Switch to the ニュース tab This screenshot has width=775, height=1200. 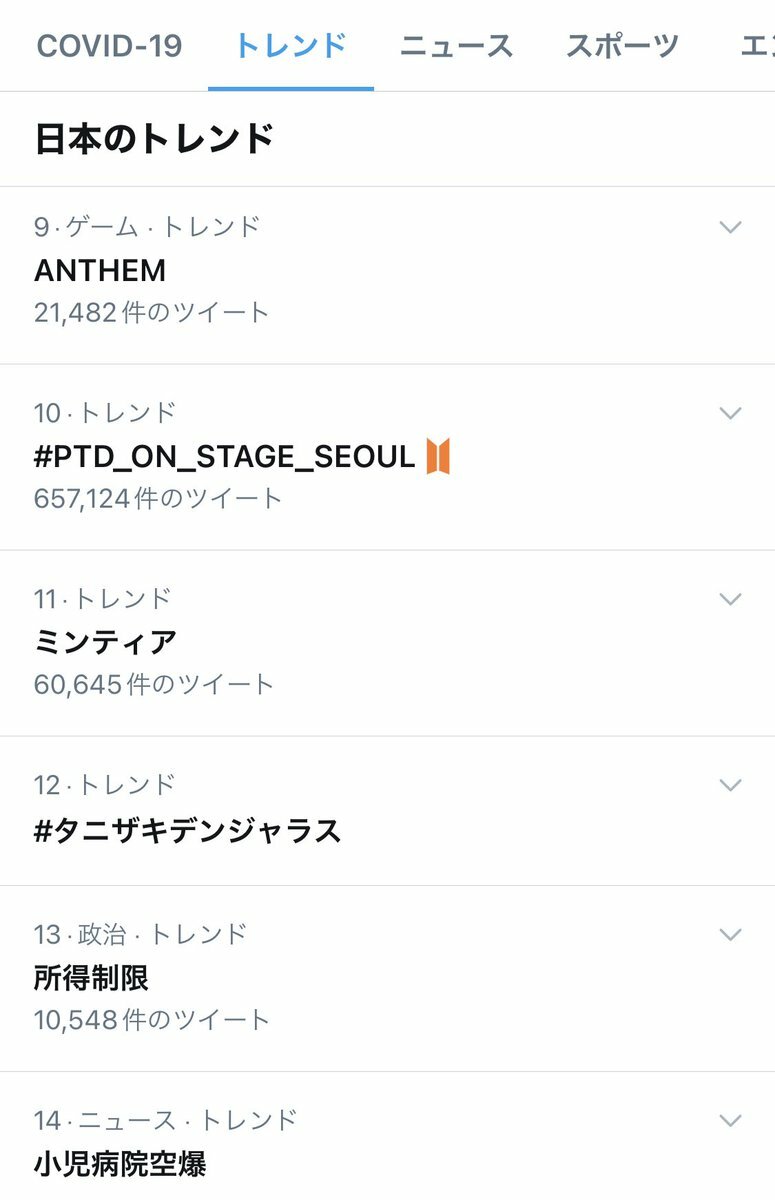click(x=457, y=46)
